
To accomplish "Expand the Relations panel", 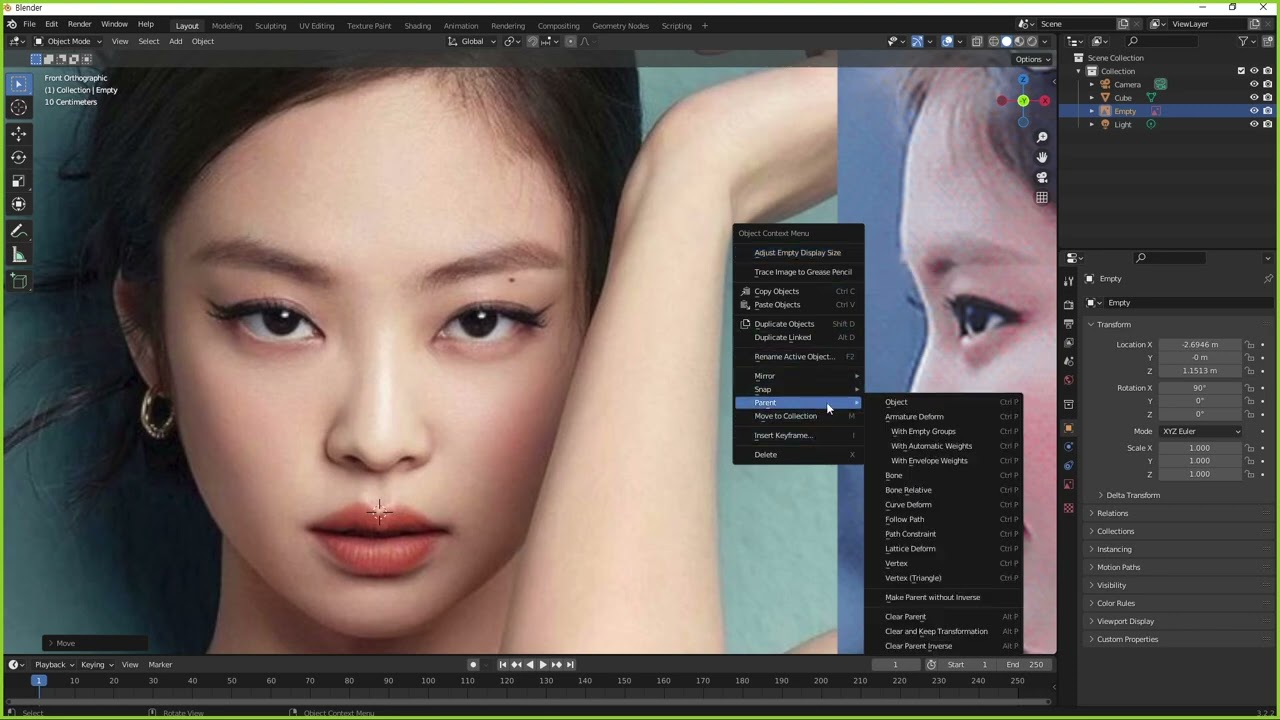I will coord(1112,513).
